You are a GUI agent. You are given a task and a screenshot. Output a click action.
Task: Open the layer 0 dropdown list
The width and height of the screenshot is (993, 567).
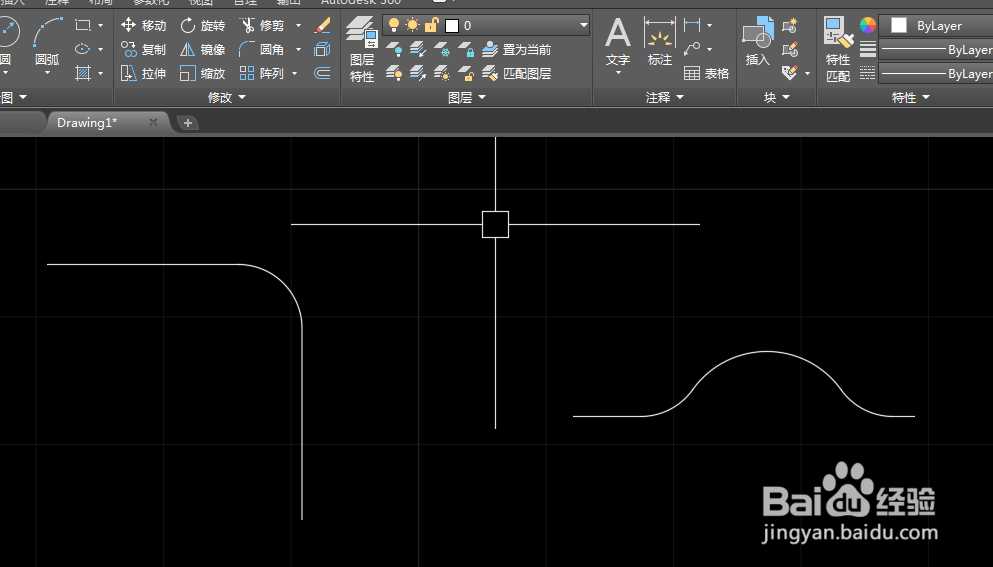tap(583, 25)
